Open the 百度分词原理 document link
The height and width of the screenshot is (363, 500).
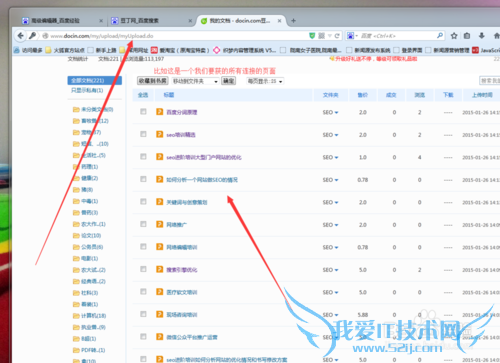coord(182,112)
